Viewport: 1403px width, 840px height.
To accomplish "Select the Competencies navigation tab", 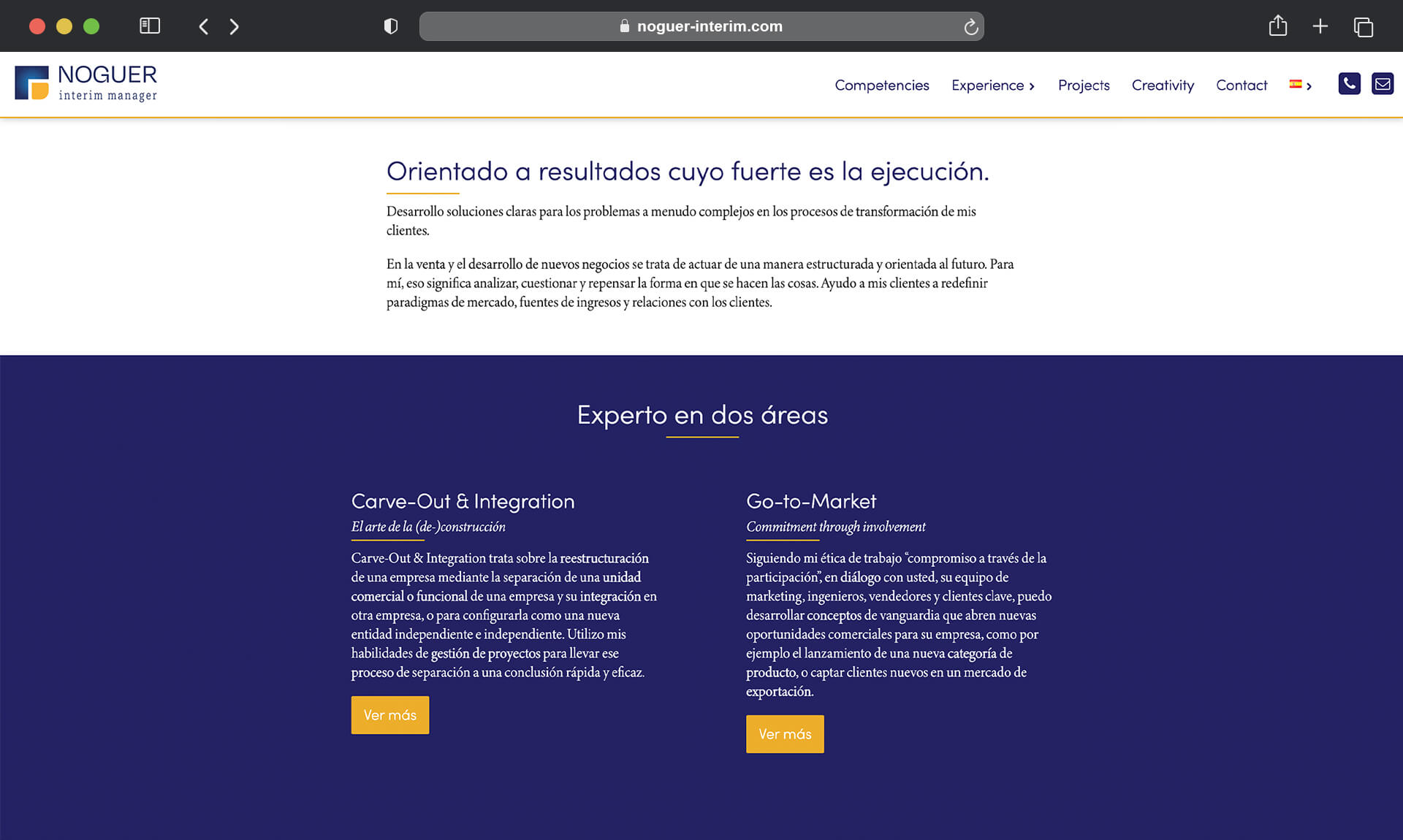I will pos(882,84).
